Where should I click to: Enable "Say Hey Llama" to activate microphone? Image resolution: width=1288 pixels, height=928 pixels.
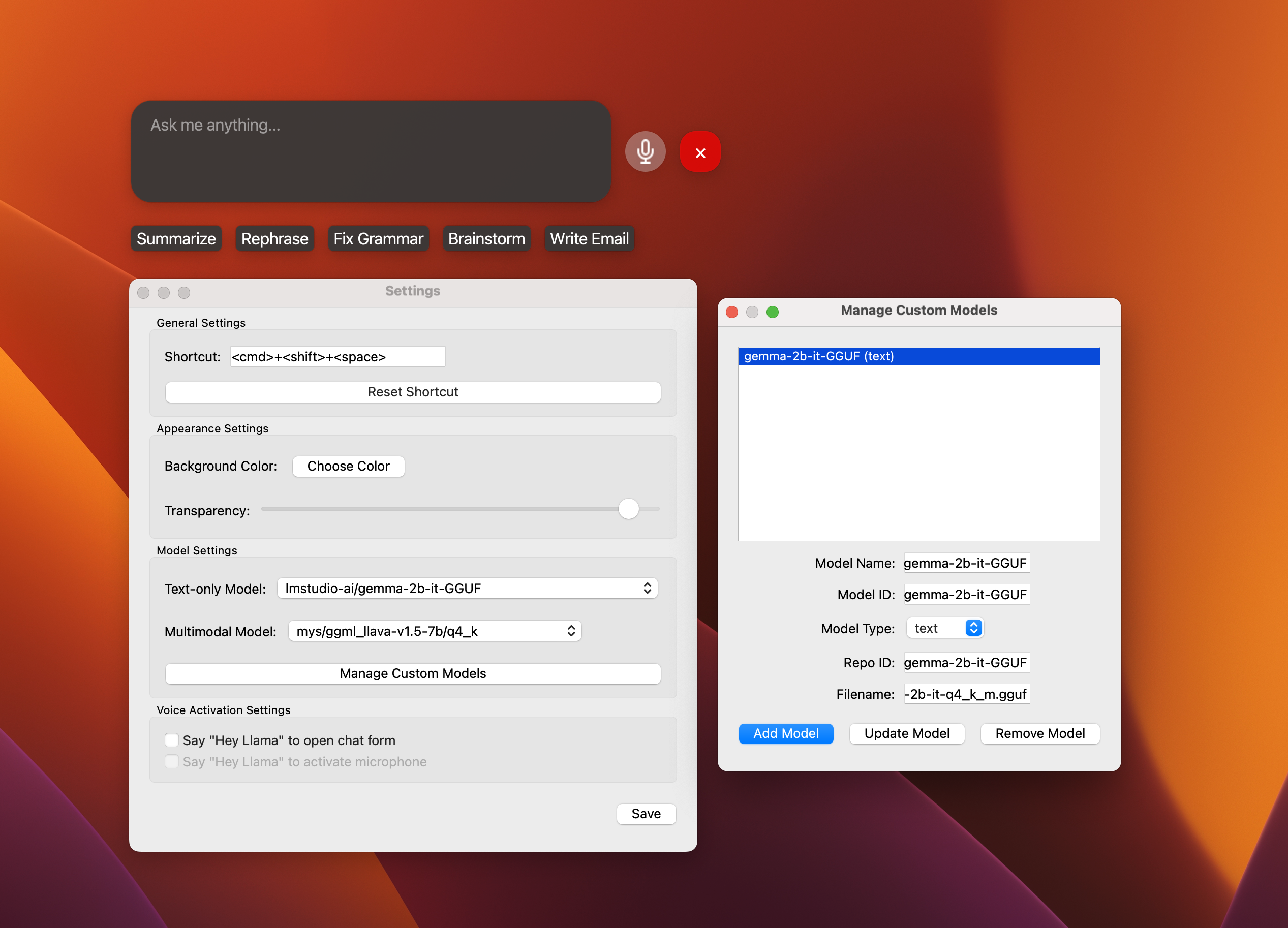[171, 762]
